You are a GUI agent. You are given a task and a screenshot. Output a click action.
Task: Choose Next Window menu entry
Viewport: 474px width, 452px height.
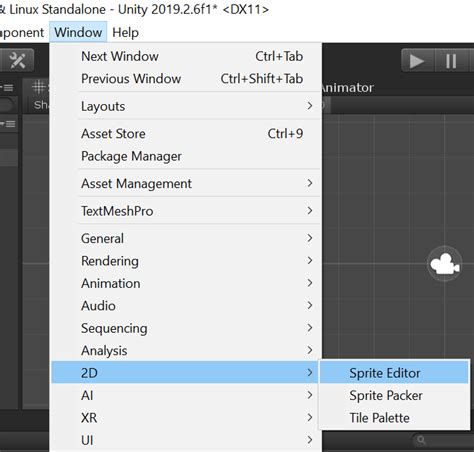(186, 56)
